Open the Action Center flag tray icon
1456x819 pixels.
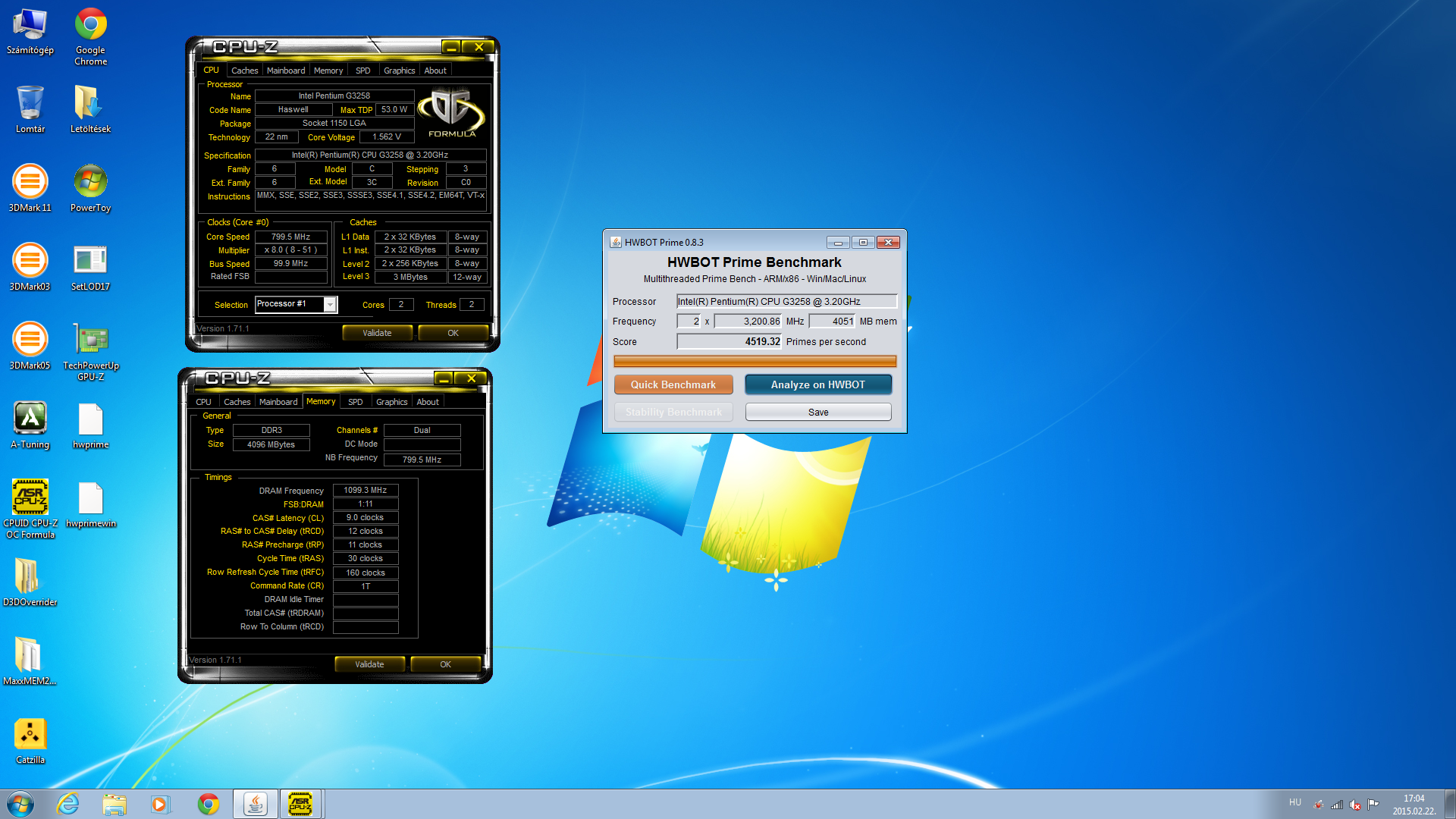[1373, 805]
